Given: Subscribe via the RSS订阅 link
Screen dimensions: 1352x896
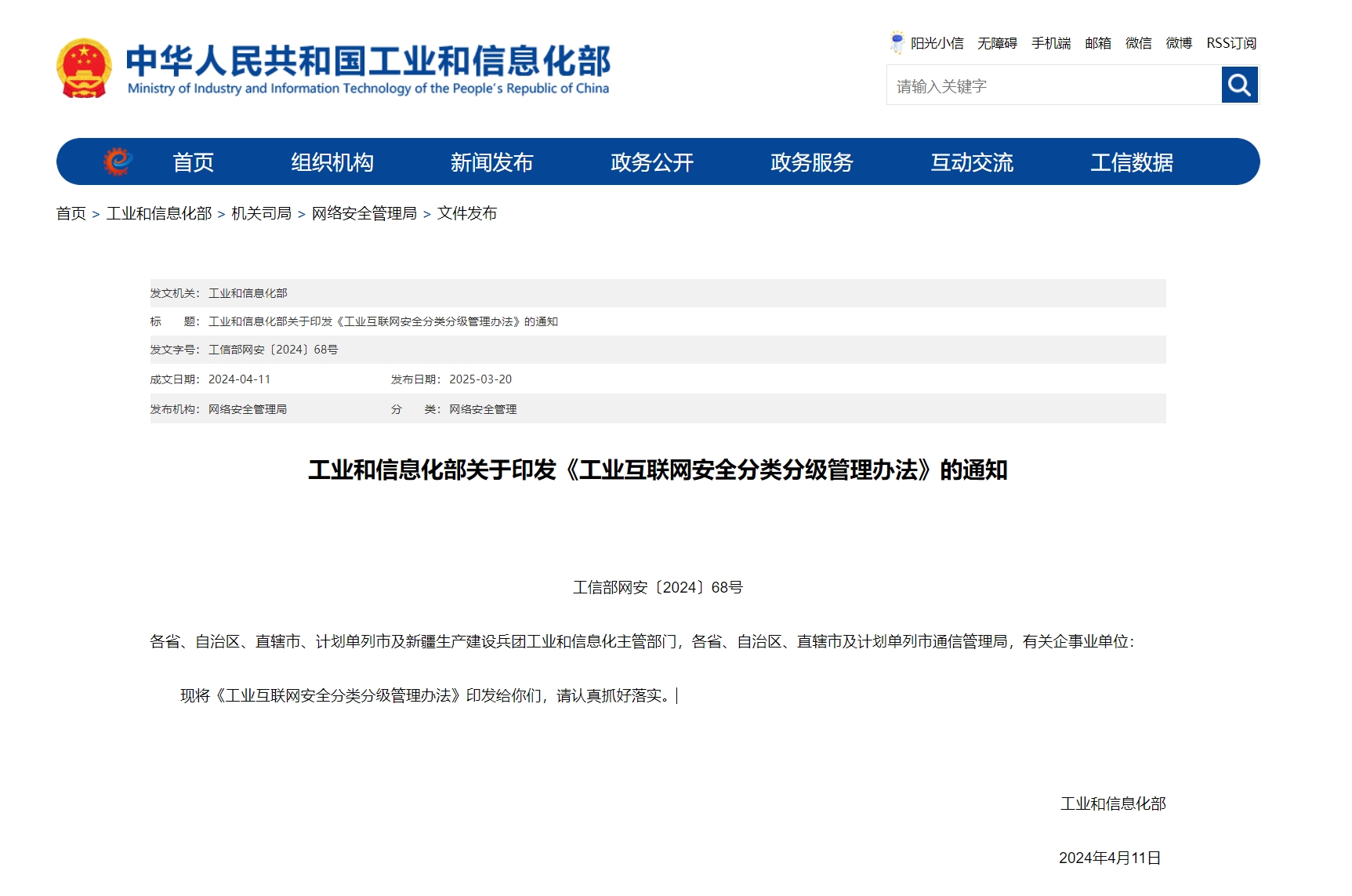Looking at the screenshot, I should click(1231, 43).
